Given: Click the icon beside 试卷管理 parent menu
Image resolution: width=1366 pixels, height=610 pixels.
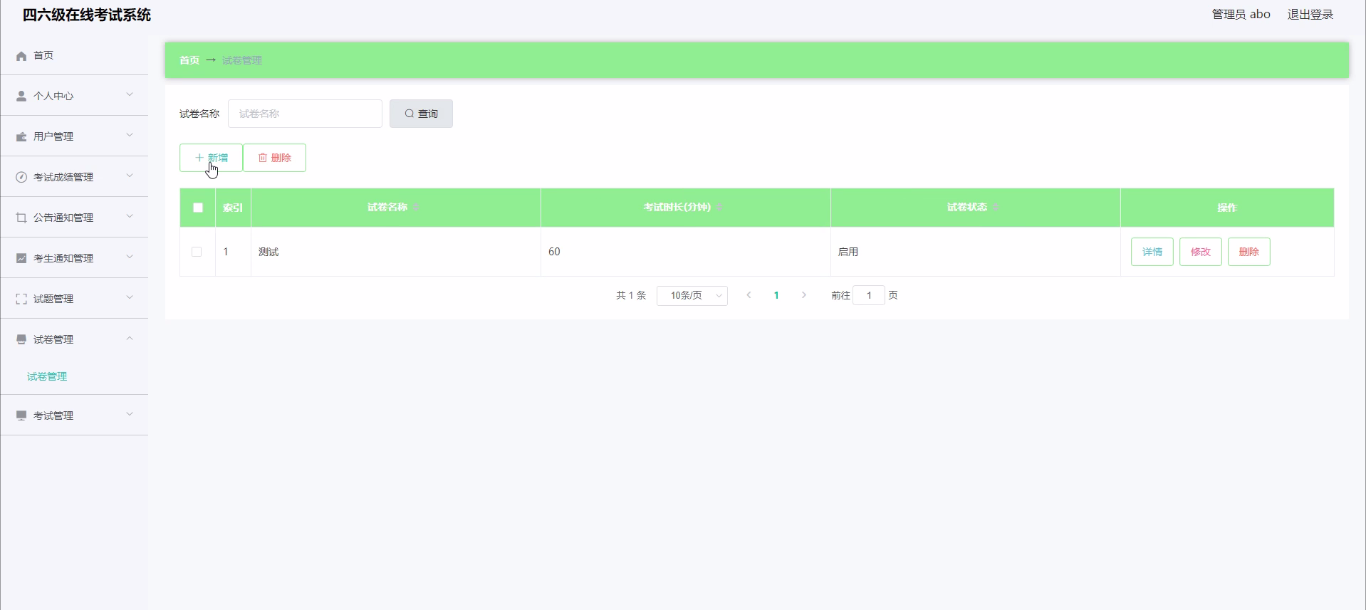Looking at the screenshot, I should pos(21,340).
